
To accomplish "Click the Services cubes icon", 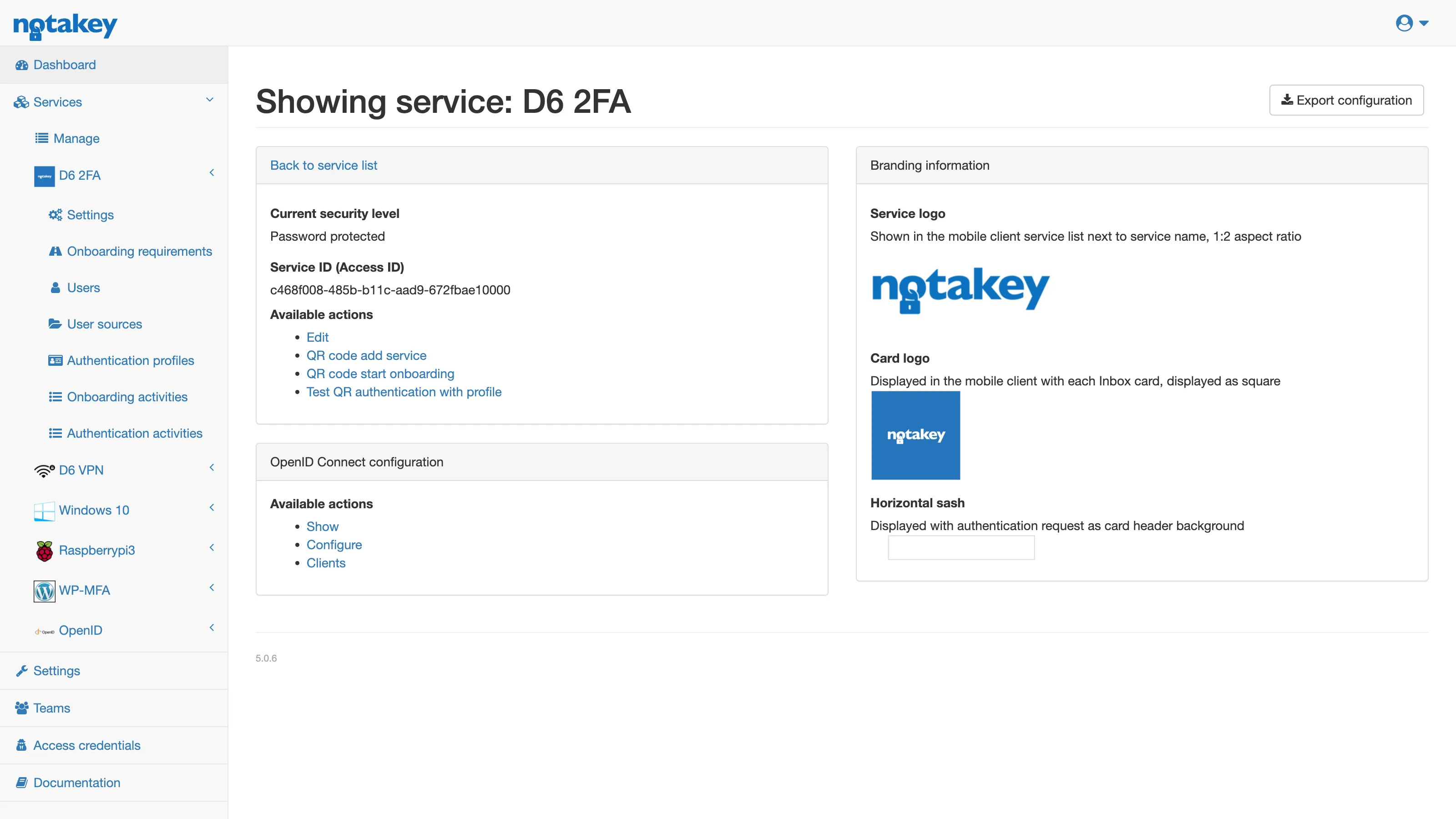I will [21, 102].
